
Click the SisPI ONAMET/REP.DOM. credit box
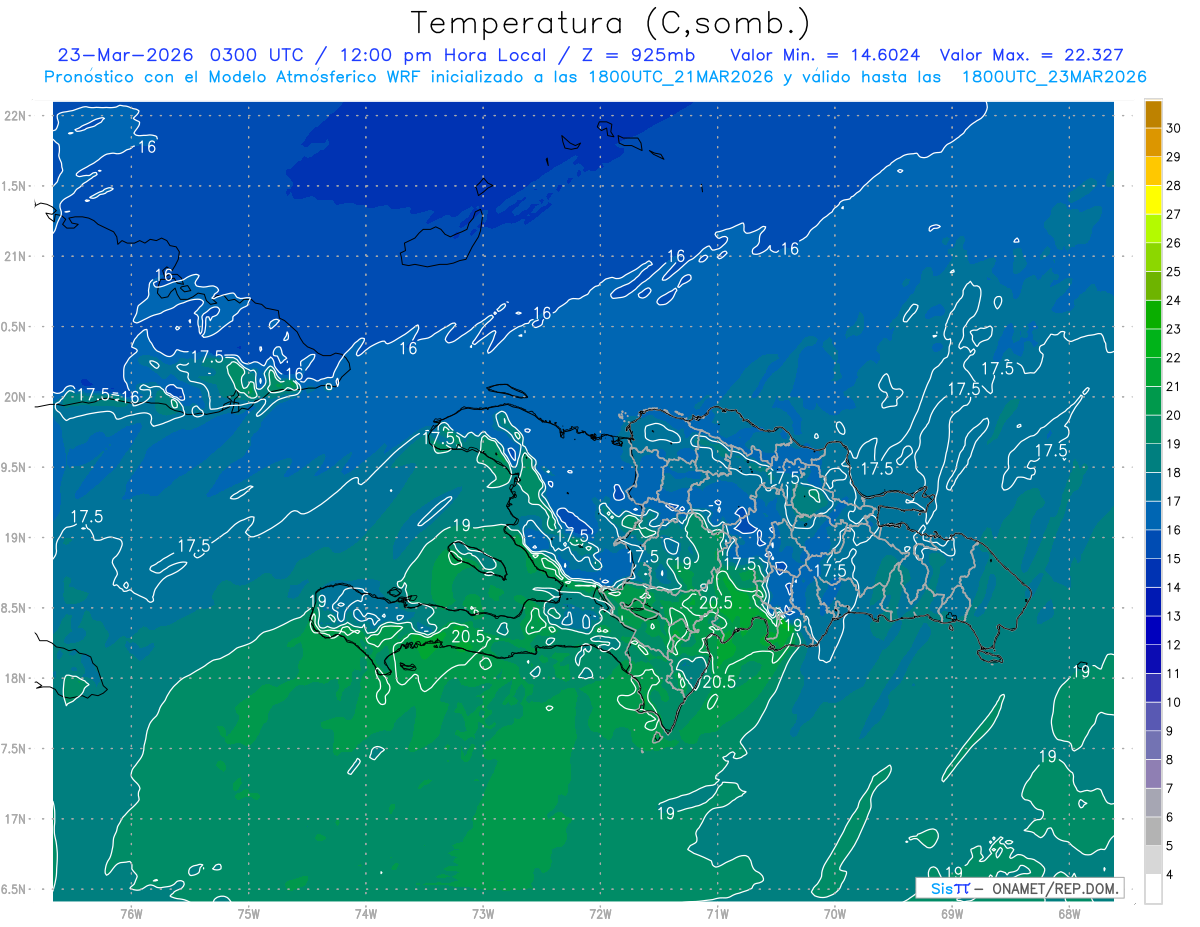point(1019,888)
